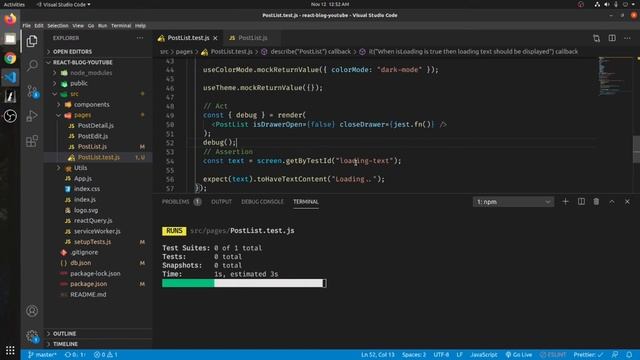This screenshot has width=640, height=360.
Task: Maximize the panel size with chevron up
Action: tap(612, 202)
